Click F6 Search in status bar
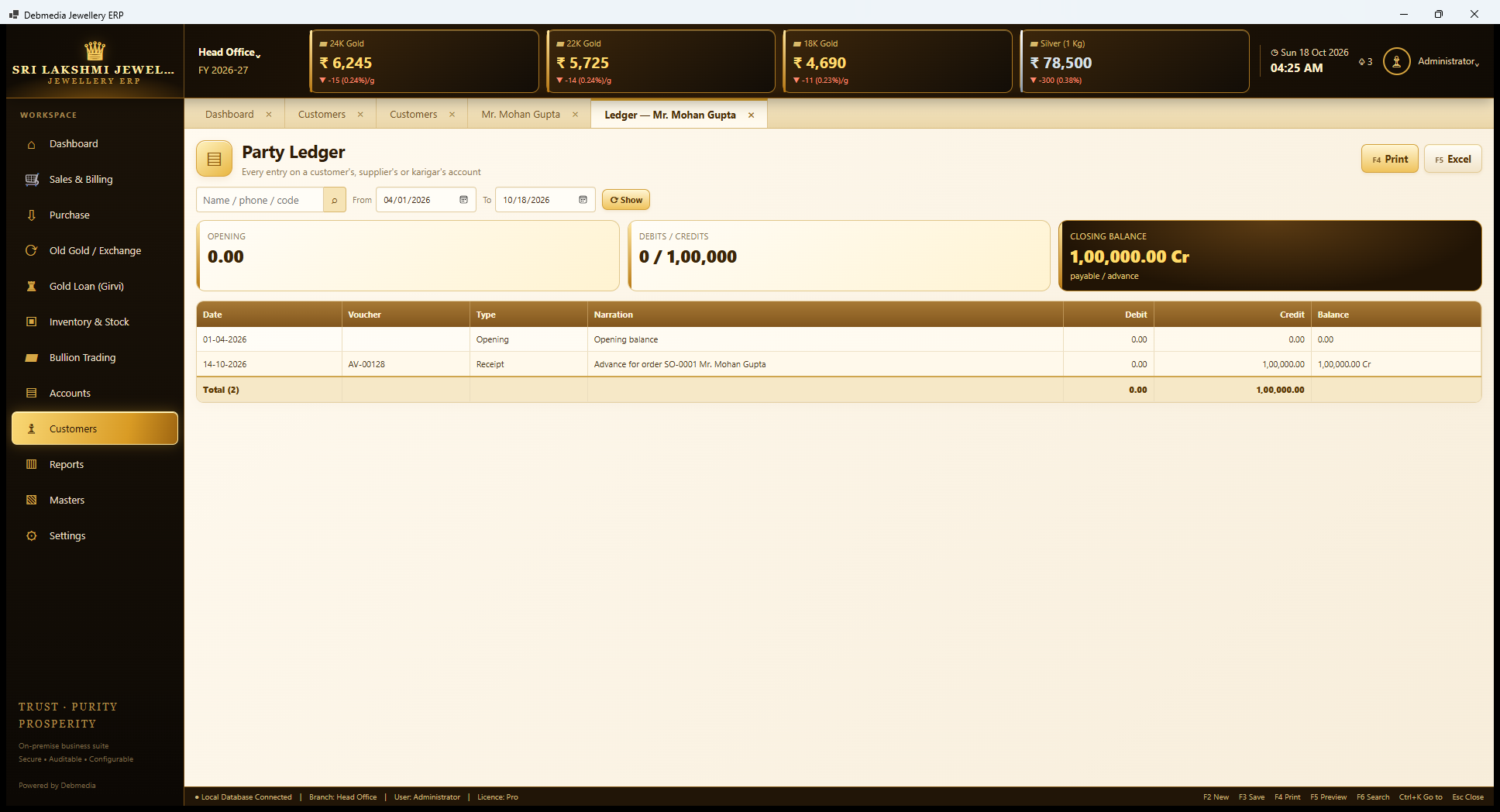The height and width of the screenshot is (812, 1500). tap(1373, 797)
